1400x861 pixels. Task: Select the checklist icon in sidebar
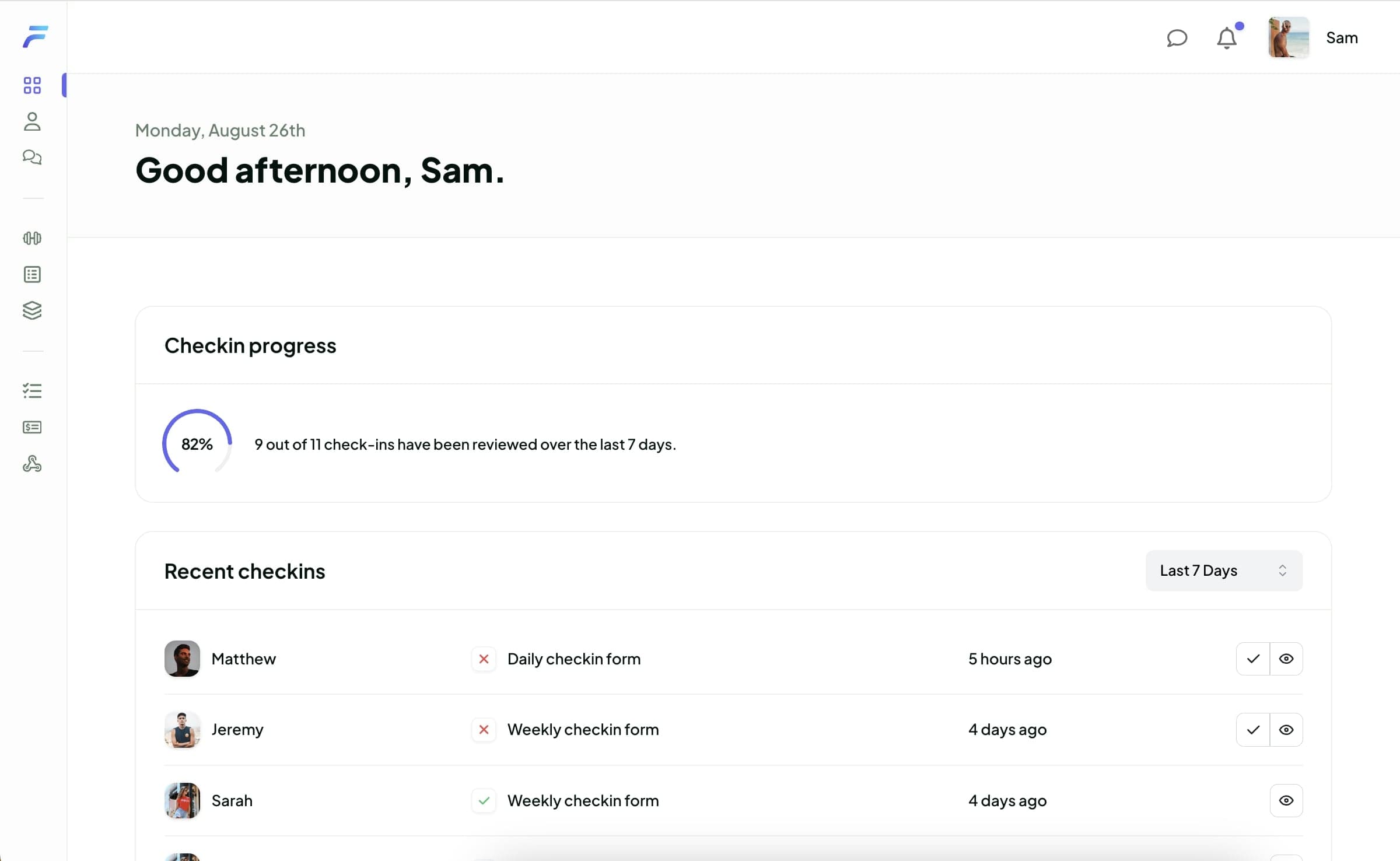[x=32, y=391]
